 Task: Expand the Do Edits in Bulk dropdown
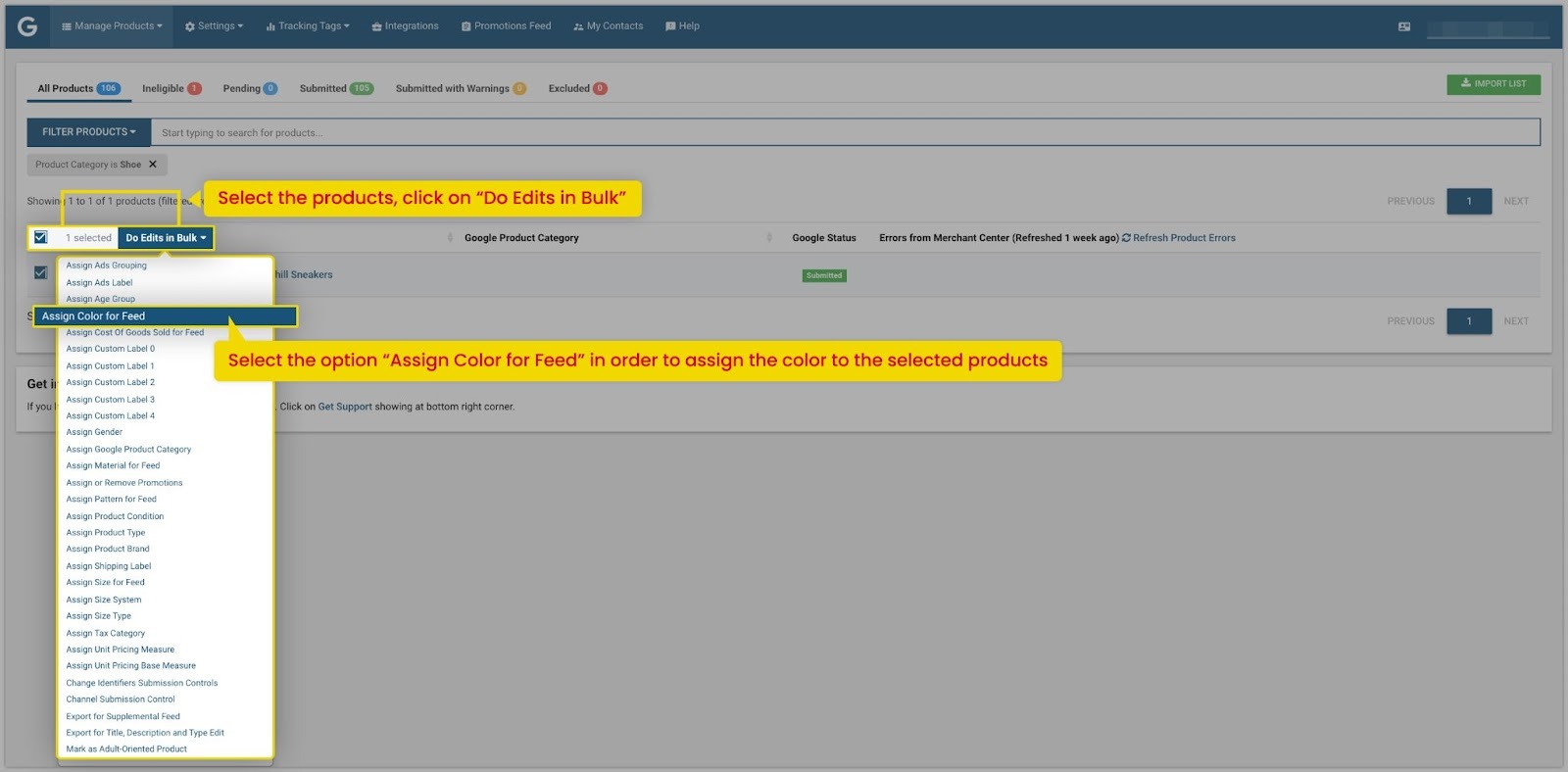tap(165, 238)
